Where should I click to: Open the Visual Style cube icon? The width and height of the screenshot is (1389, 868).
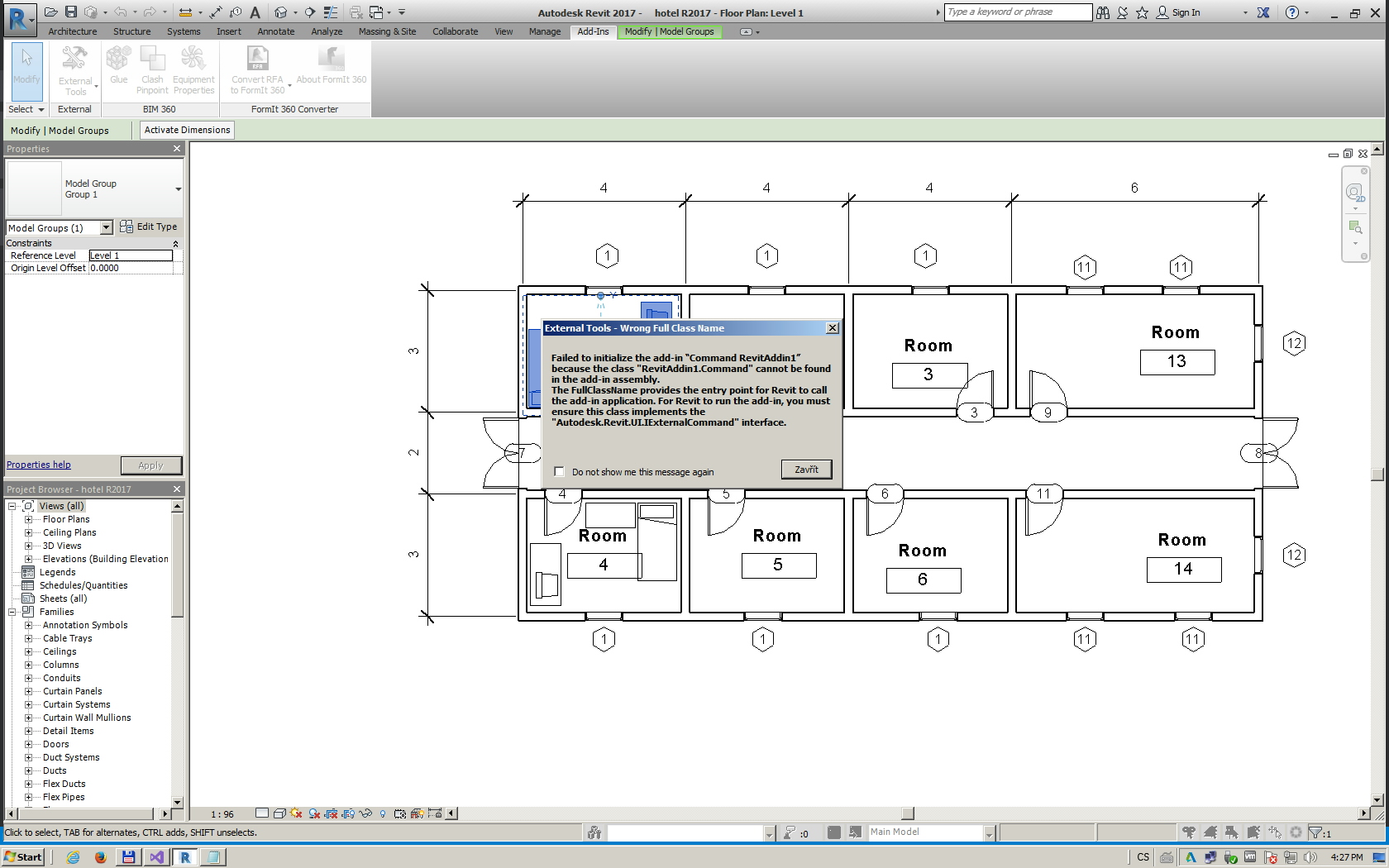279,813
